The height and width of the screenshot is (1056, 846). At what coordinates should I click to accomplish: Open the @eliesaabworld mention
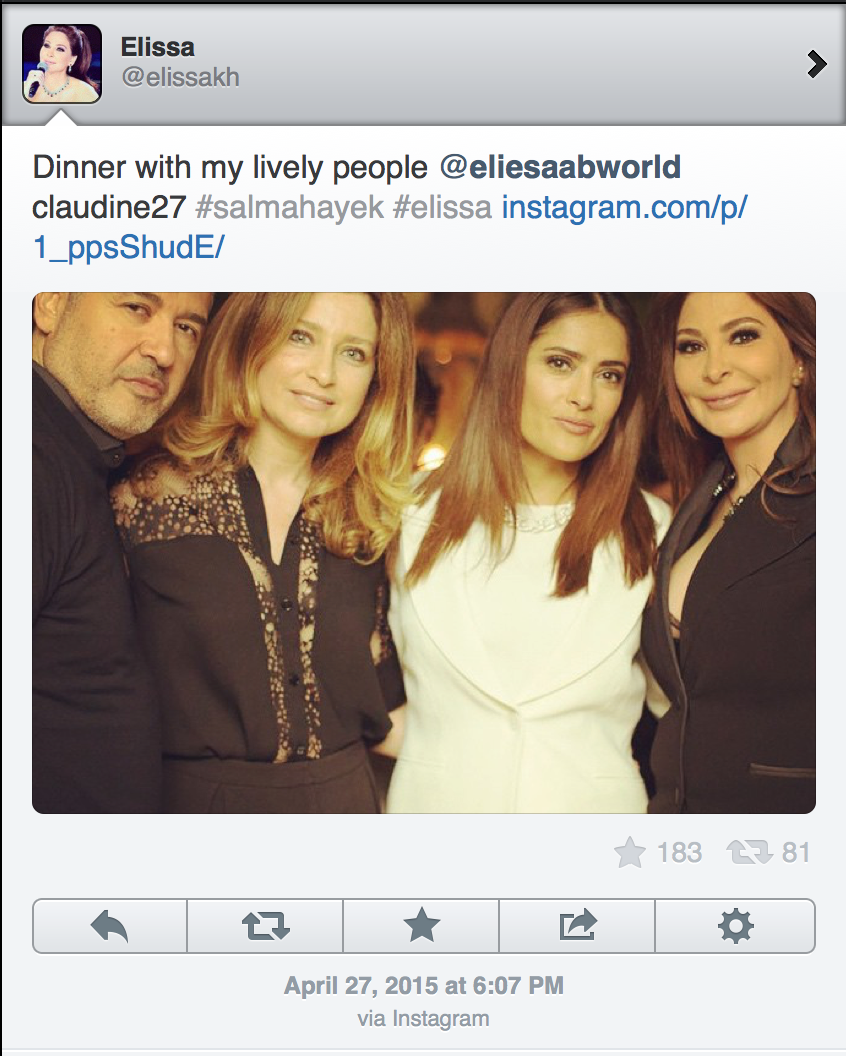560,167
